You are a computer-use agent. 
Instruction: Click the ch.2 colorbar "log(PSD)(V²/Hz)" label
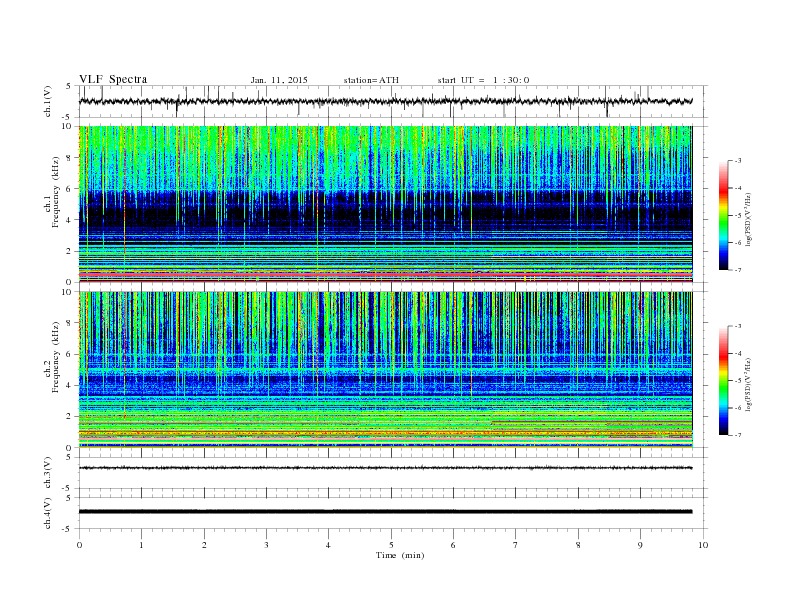point(748,384)
